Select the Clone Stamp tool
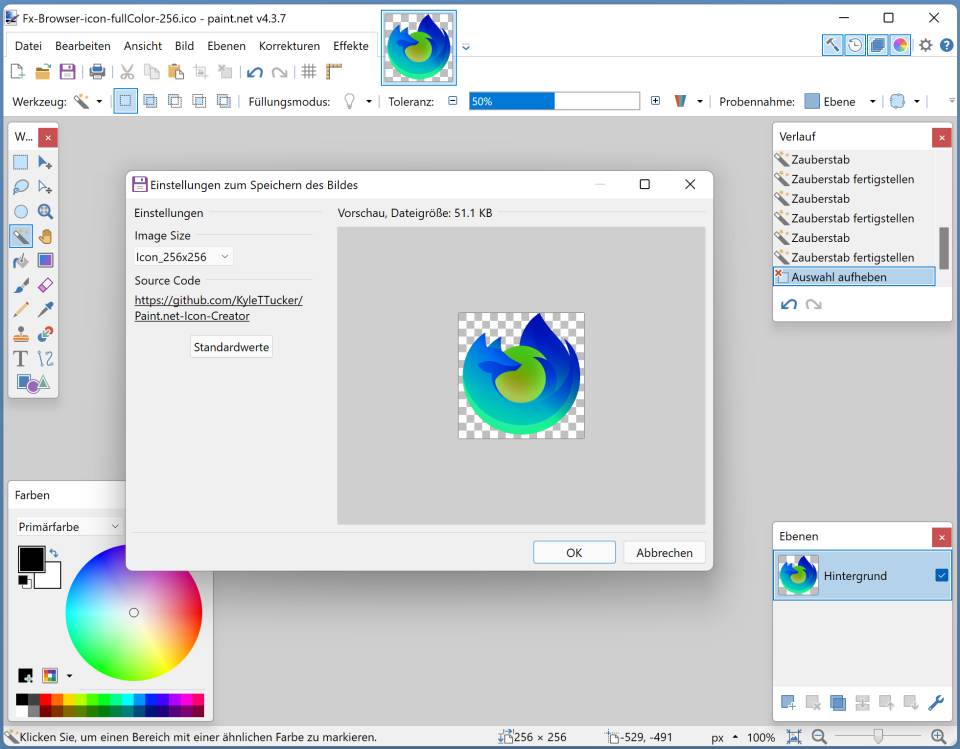 [22, 334]
